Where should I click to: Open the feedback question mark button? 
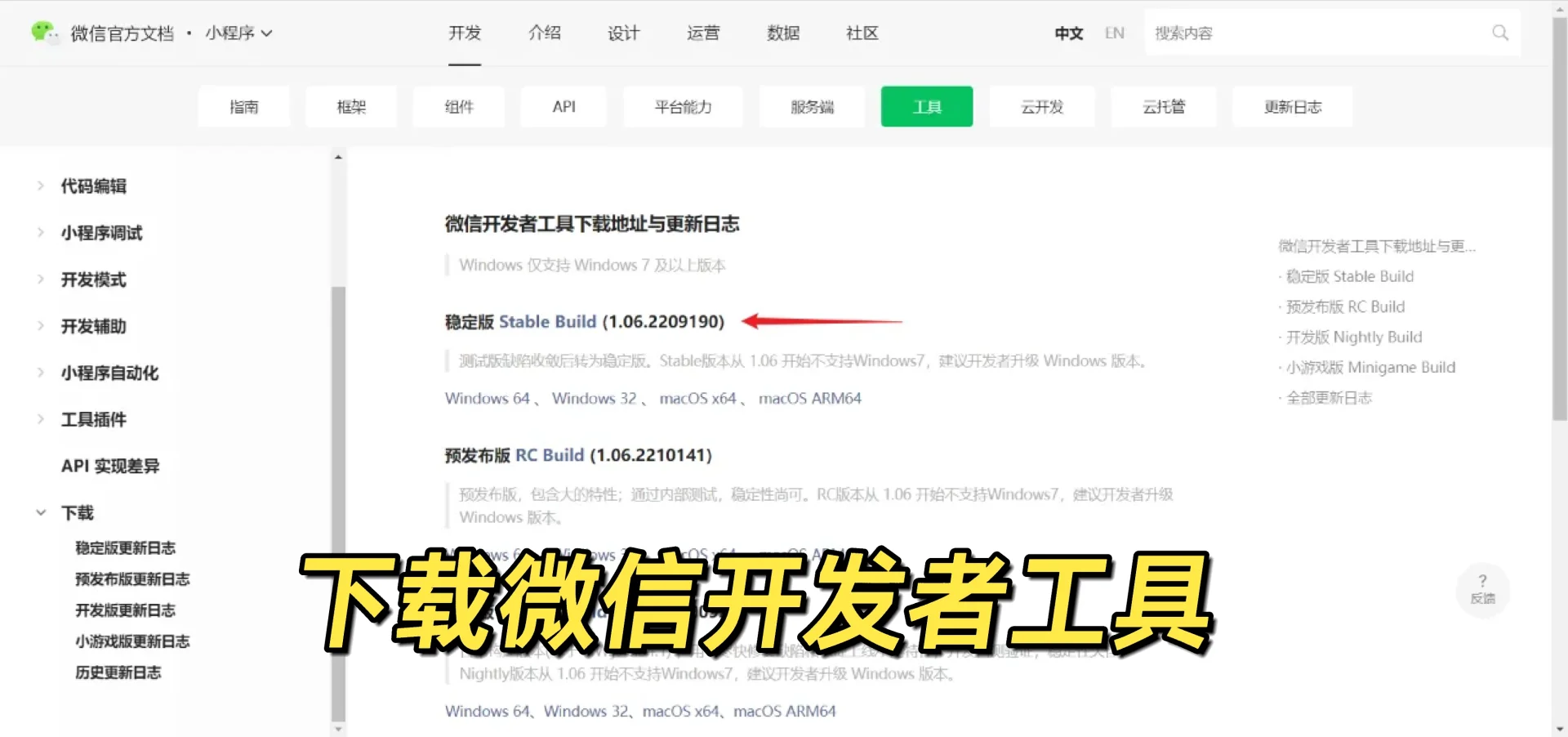[x=1482, y=588]
